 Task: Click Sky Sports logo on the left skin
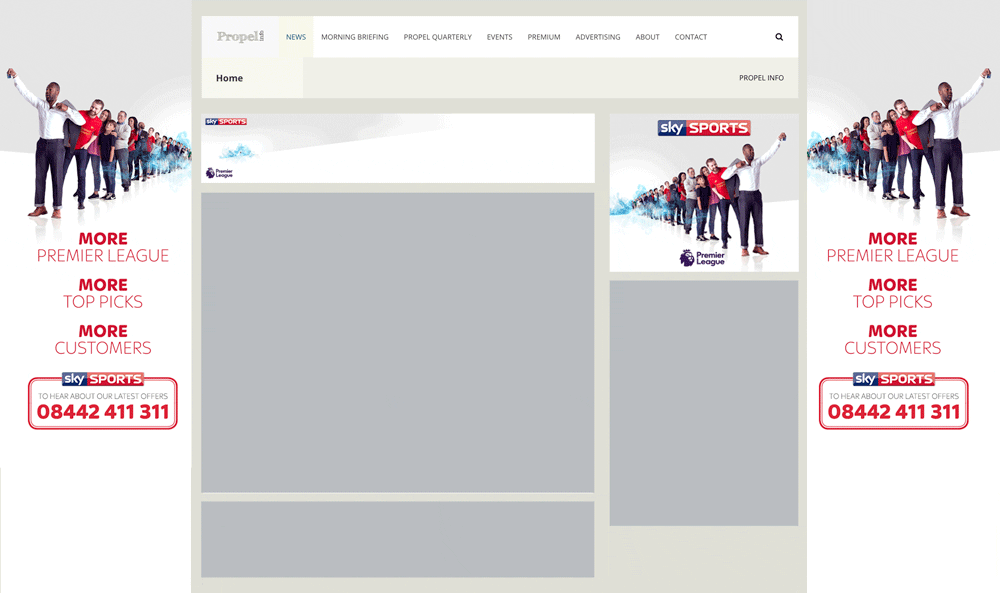pyautogui.click(x=103, y=379)
